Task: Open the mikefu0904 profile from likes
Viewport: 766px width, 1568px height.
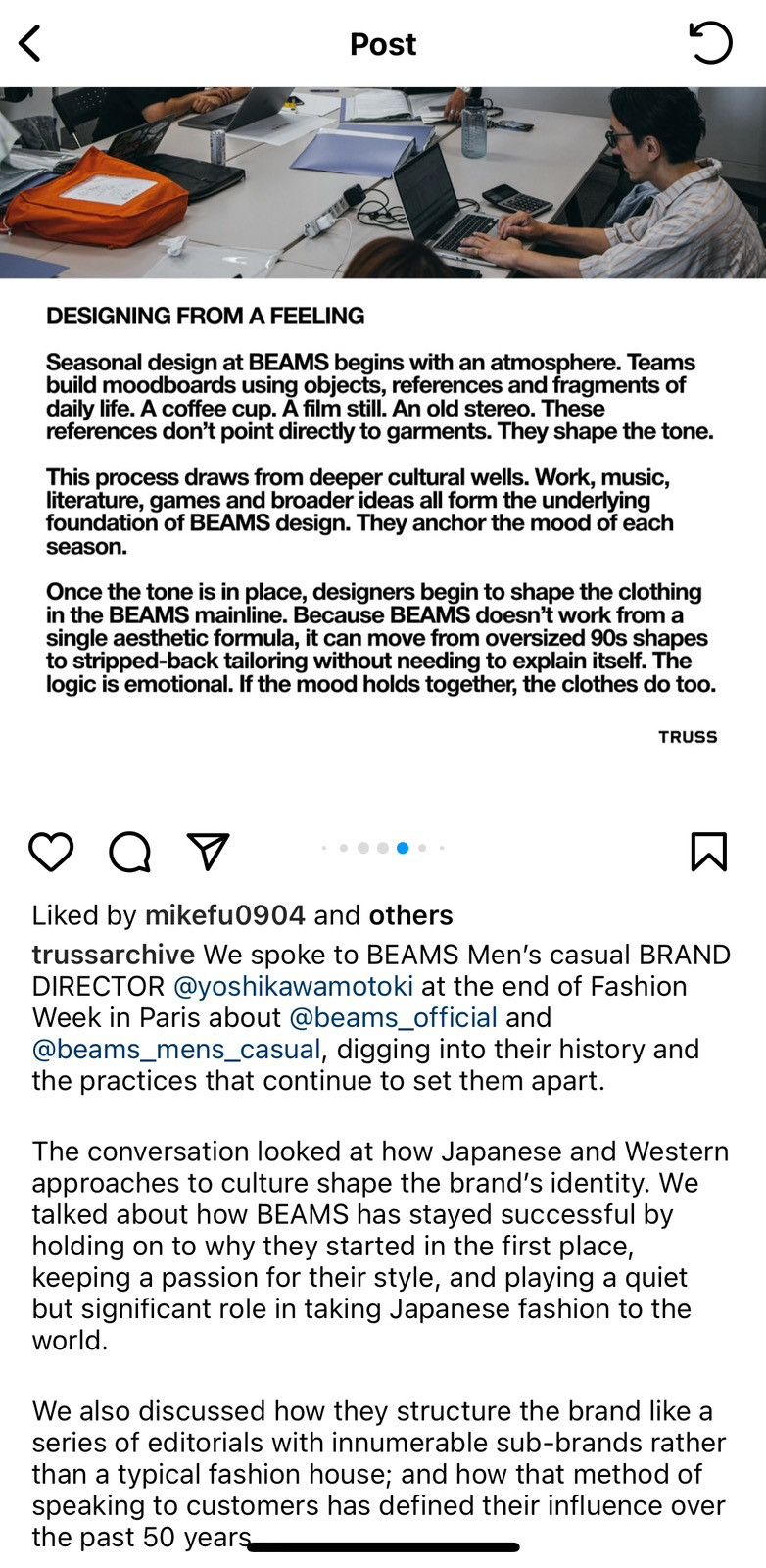Action: 225,915
